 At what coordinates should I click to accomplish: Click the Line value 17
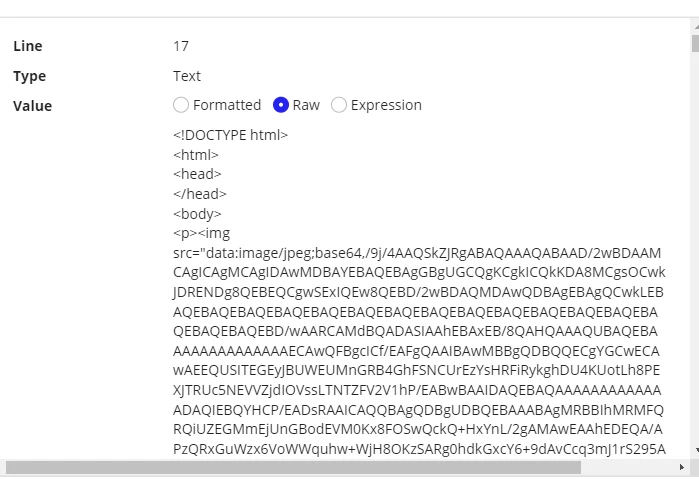(181, 46)
